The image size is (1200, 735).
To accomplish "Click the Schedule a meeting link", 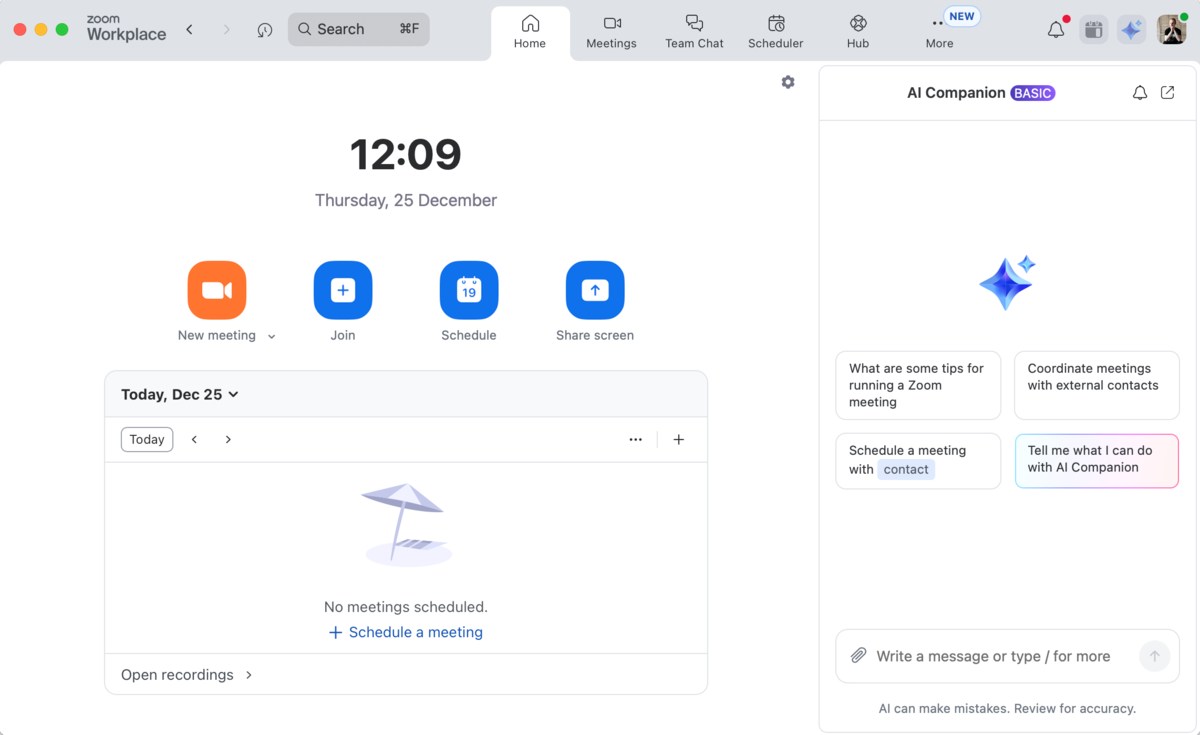I will pyautogui.click(x=406, y=632).
